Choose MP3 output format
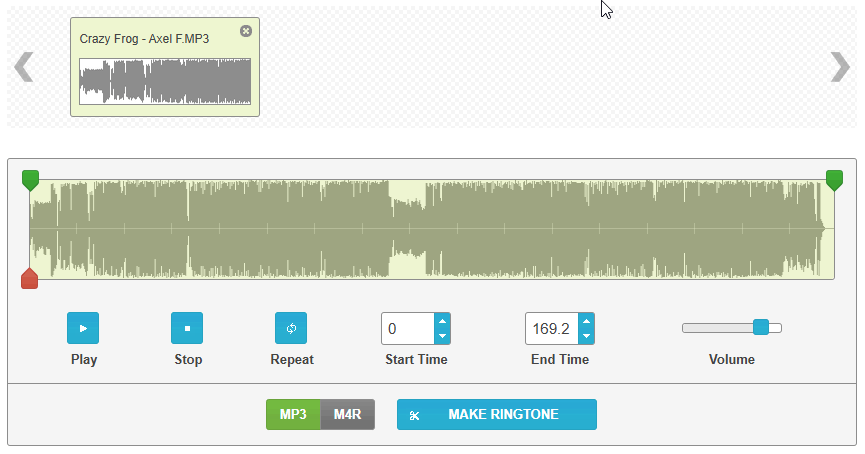The image size is (865, 454). click(x=293, y=414)
